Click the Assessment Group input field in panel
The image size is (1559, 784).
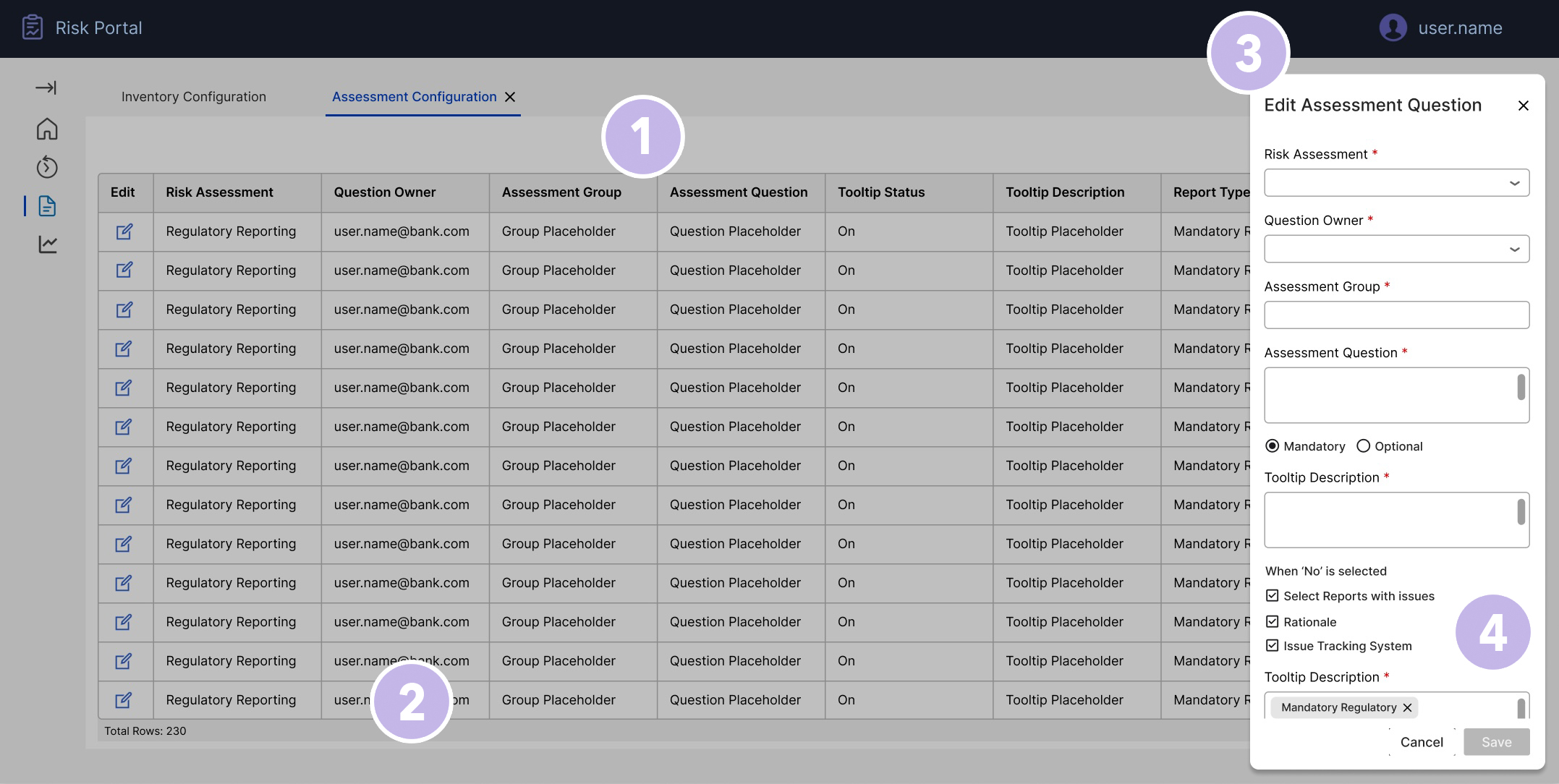point(1396,315)
